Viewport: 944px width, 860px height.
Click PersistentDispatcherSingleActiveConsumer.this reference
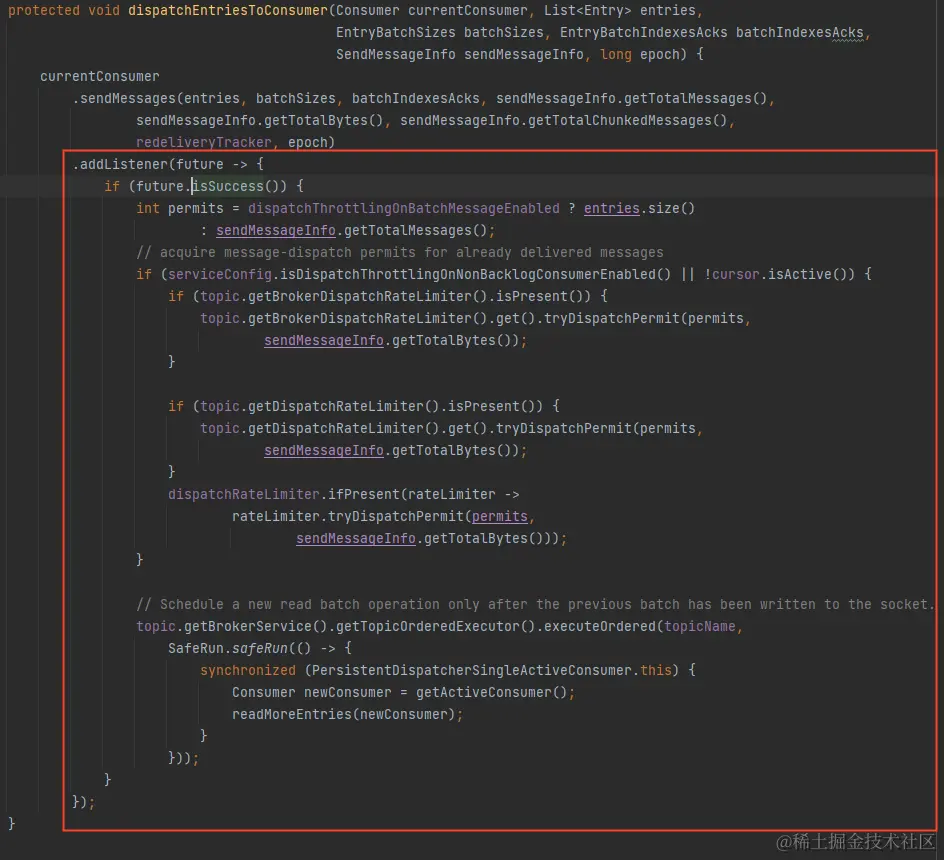(491, 670)
